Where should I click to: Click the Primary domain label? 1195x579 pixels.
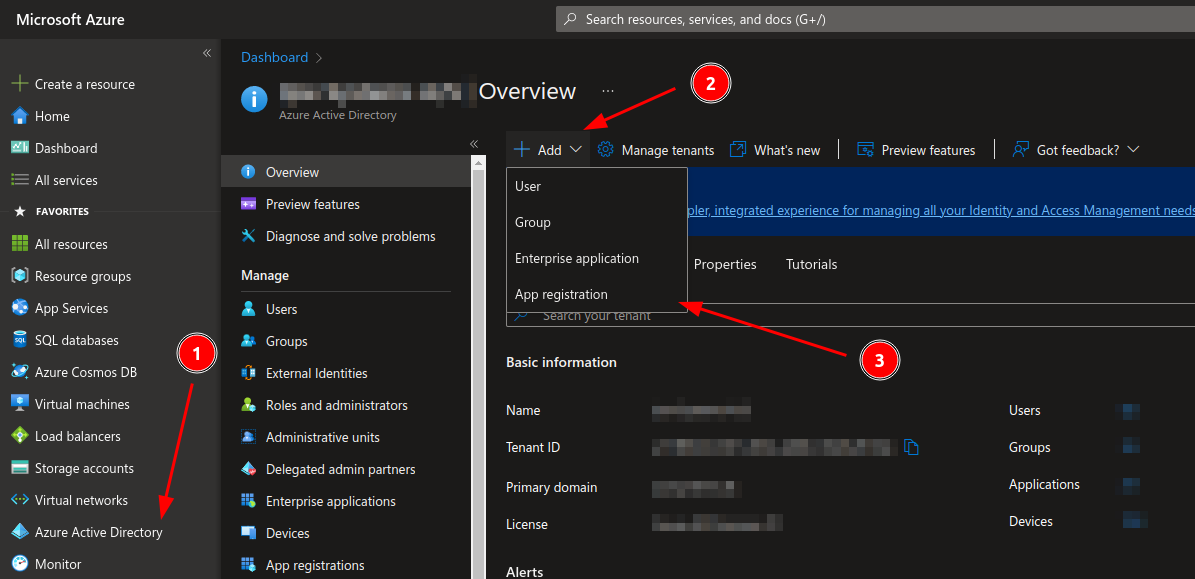[552, 488]
